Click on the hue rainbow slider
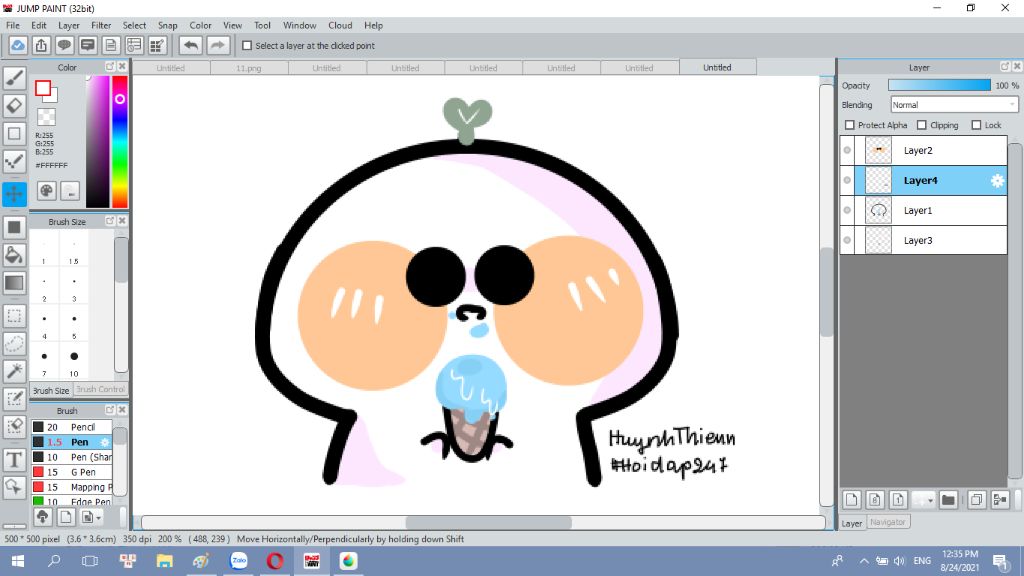1024x576 pixels. [120, 142]
